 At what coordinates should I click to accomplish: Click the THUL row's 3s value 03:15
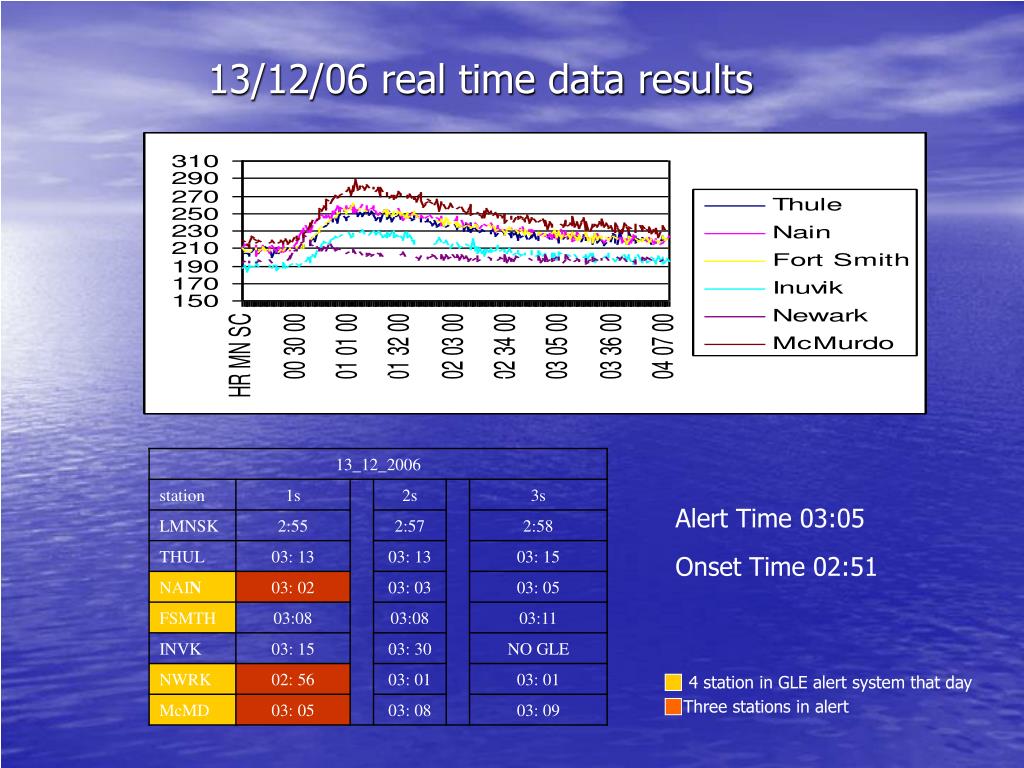coord(538,556)
